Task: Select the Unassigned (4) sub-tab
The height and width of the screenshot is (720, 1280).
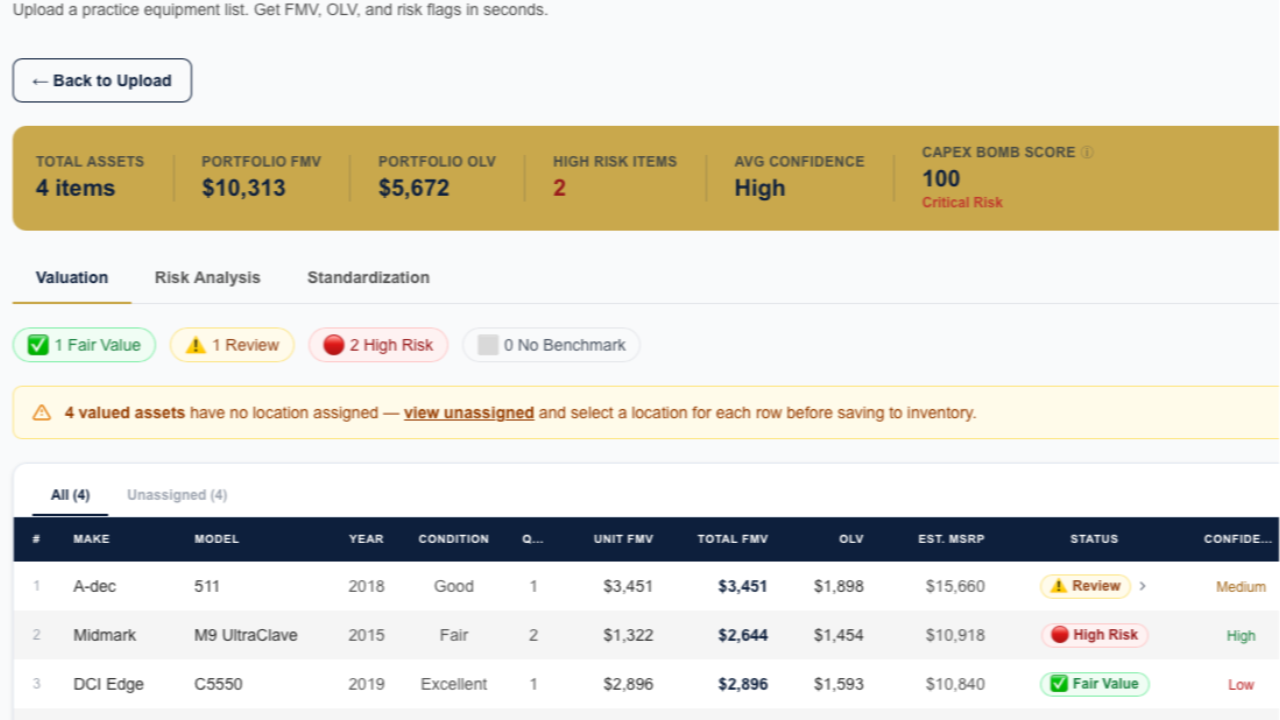Action: (x=177, y=495)
